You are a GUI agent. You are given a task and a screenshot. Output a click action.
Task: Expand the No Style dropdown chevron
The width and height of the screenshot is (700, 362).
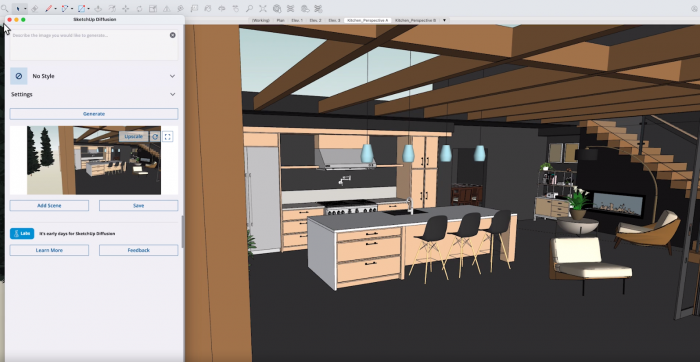pyautogui.click(x=172, y=76)
